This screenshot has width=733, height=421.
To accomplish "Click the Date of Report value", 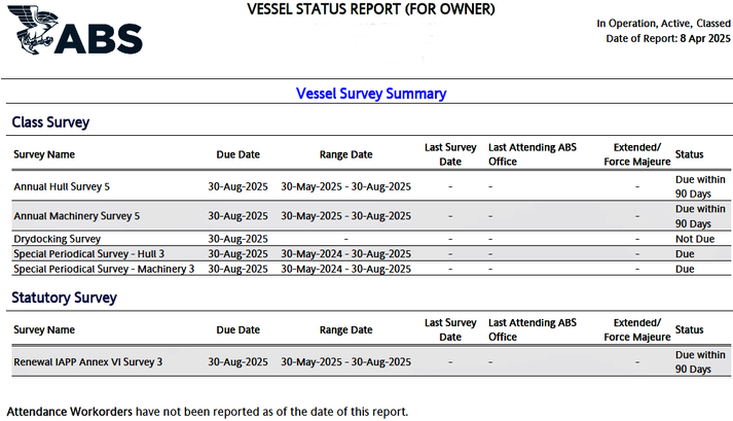I will [x=699, y=38].
